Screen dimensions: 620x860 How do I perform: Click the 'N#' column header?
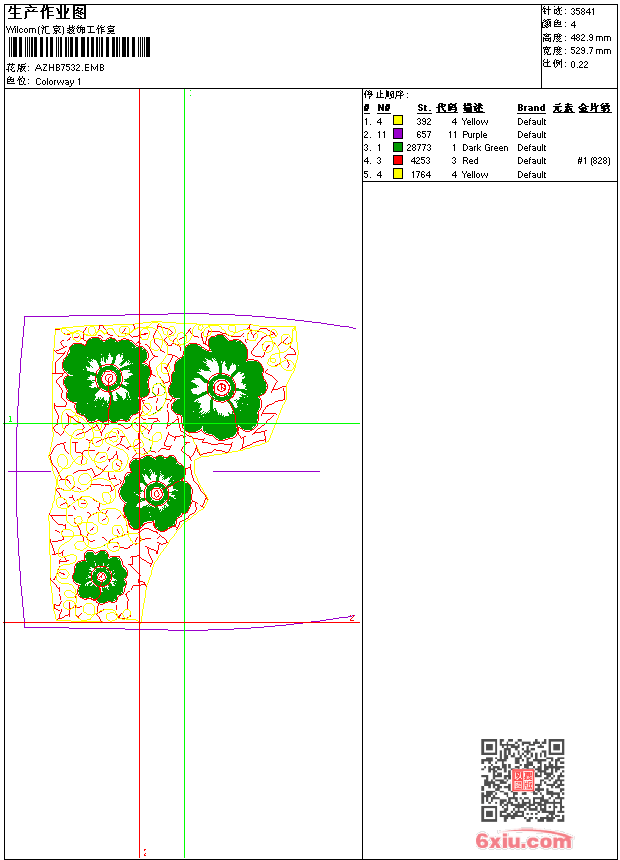point(384,108)
